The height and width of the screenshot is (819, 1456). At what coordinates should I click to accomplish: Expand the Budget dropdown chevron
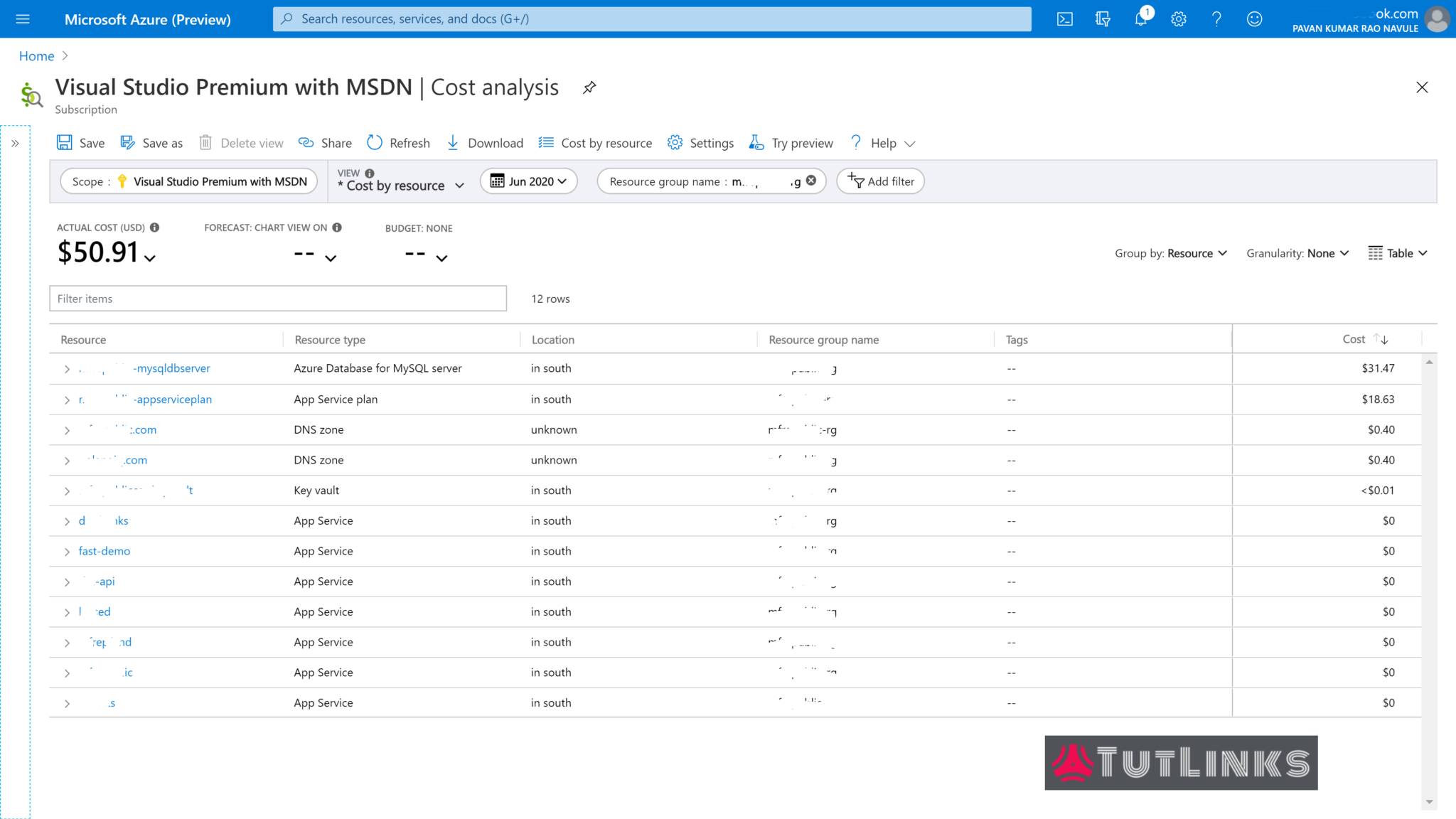tap(441, 257)
